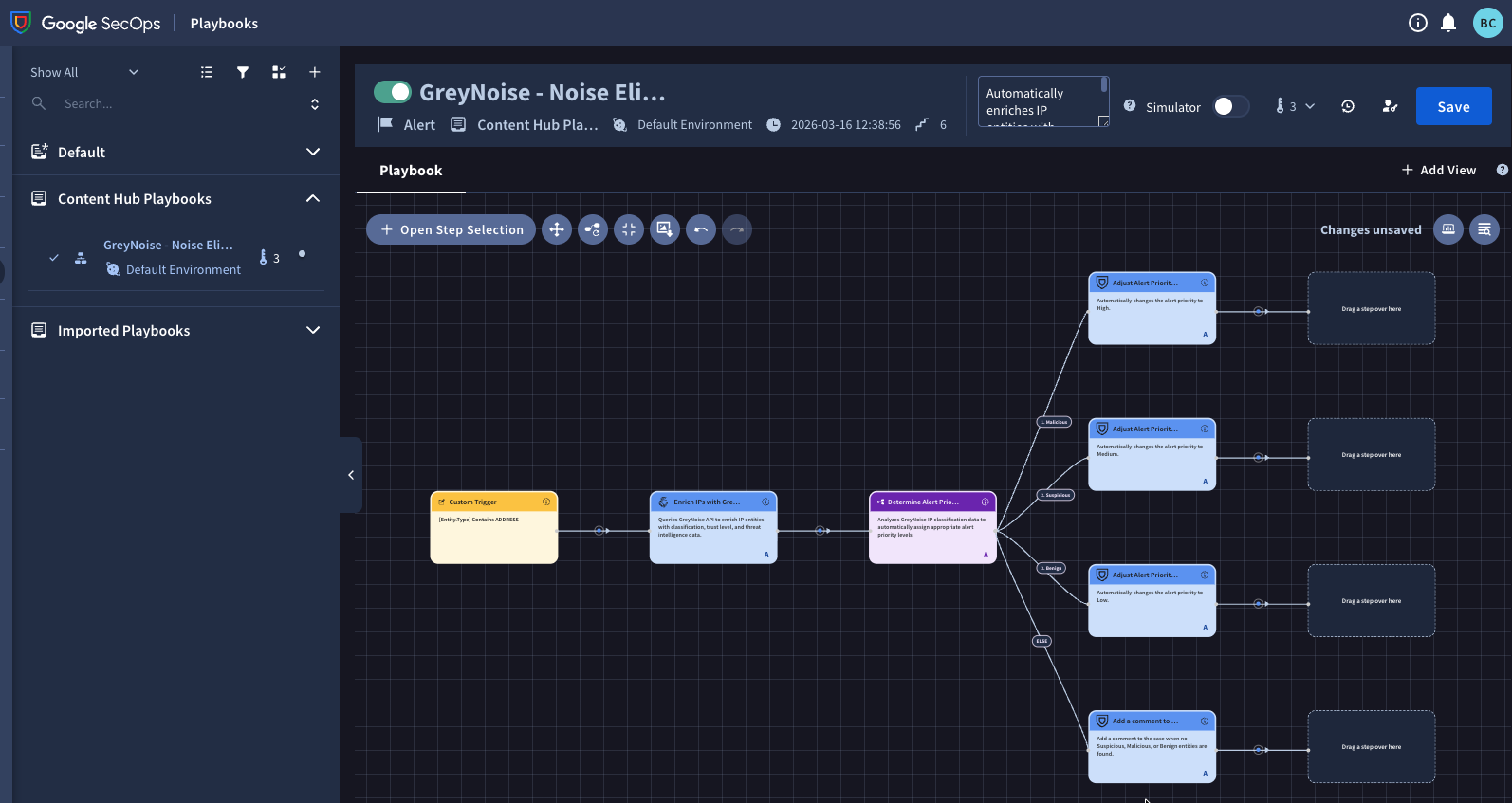Open the Playbooks header link
This screenshot has width=1512, height=803.
(224, 23)
